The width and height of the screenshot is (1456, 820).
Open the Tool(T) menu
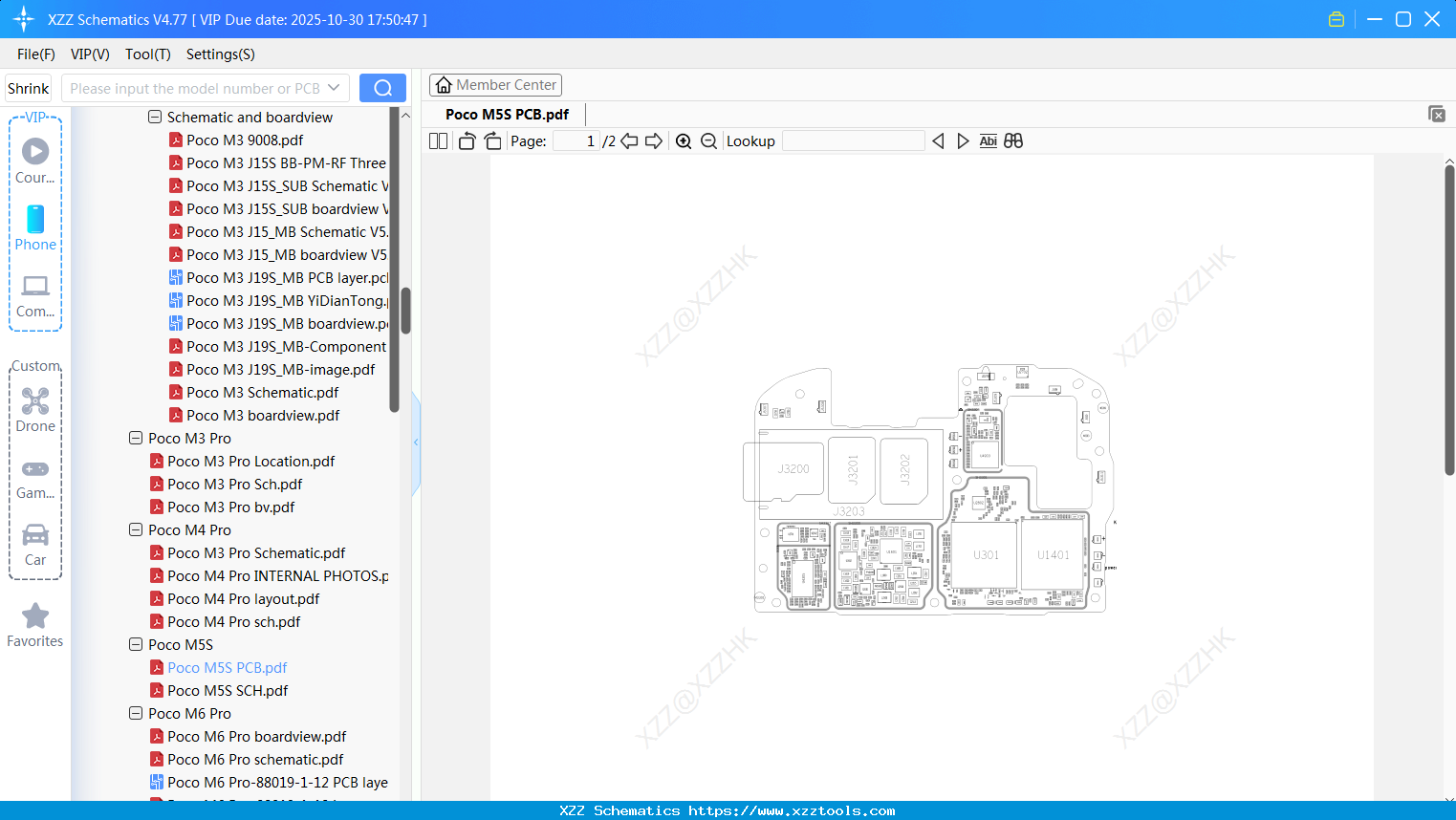(148, 54)
